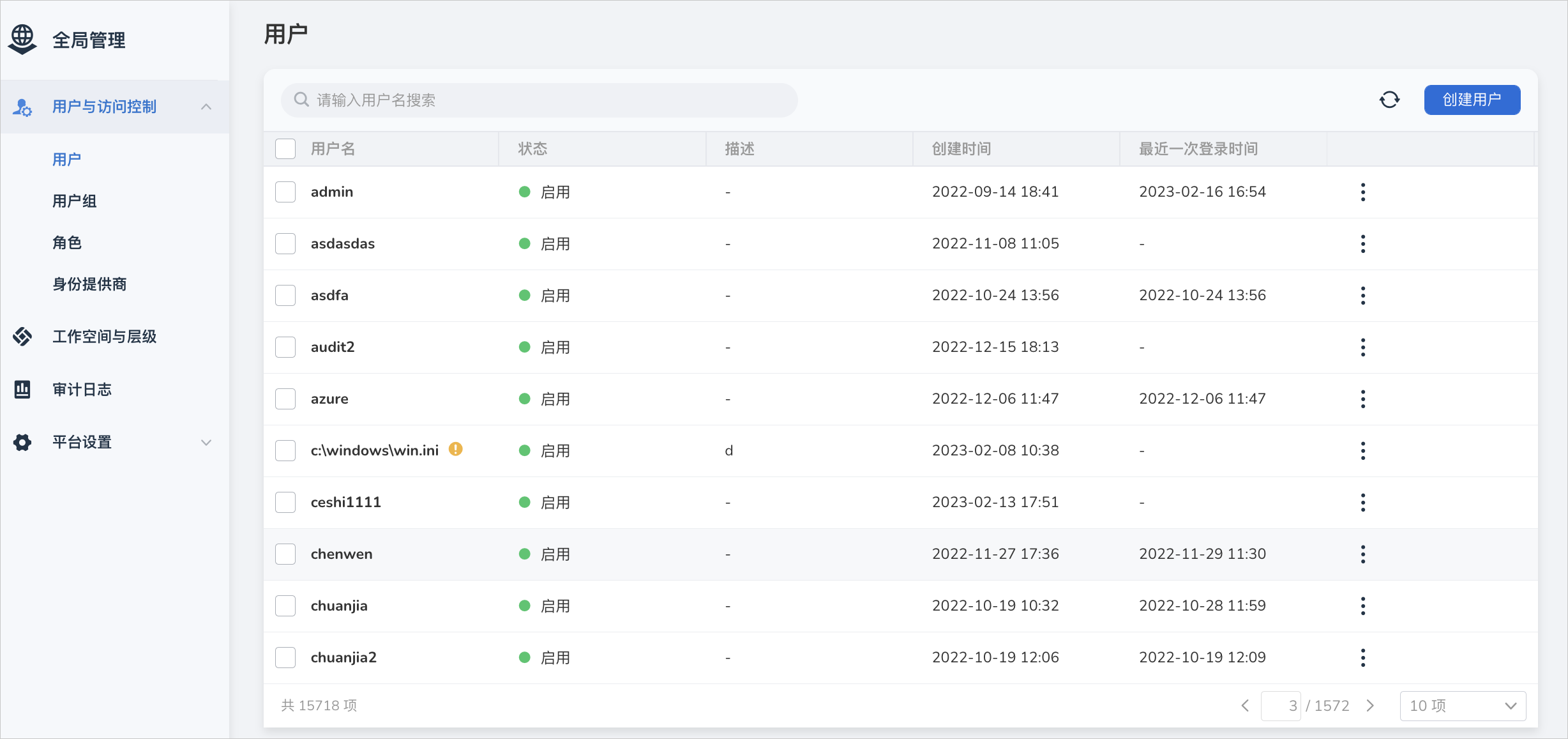This screenshot has height=739, width=1568.
Task: Check the box for user chenwen
Action: pos(285,554)
